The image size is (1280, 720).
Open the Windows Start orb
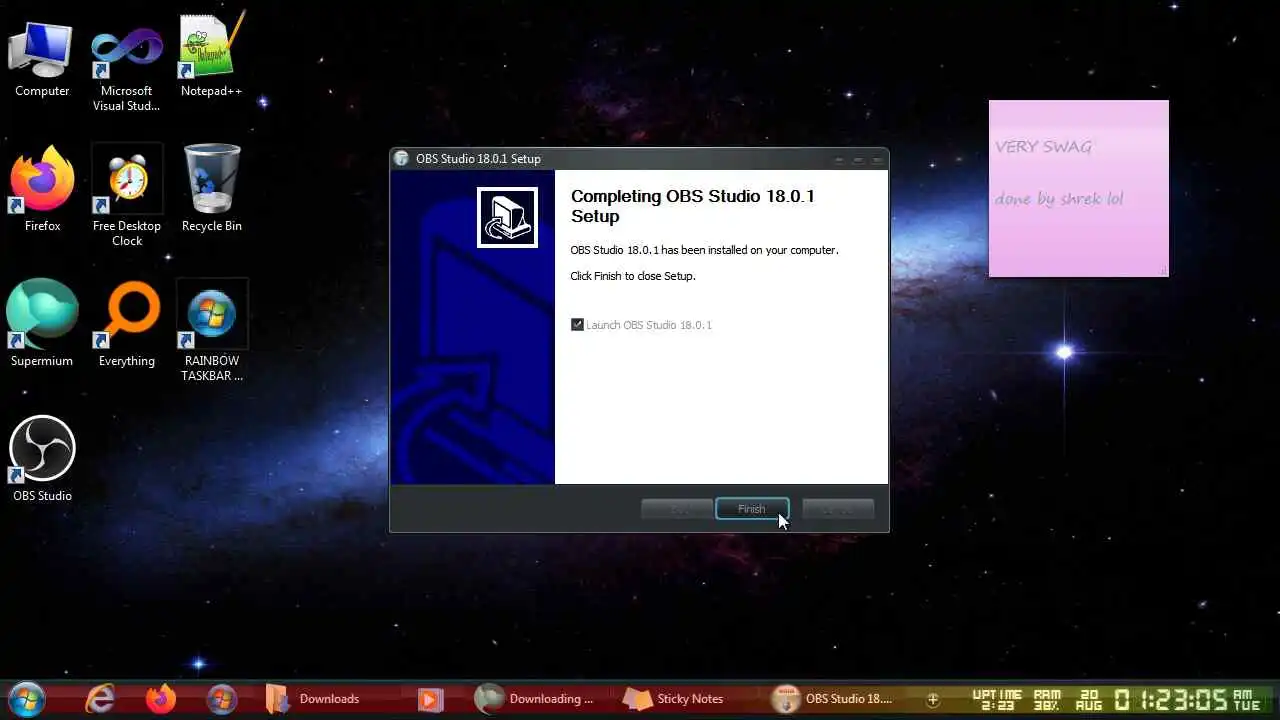pyautogui.click(x=27, y=698)
